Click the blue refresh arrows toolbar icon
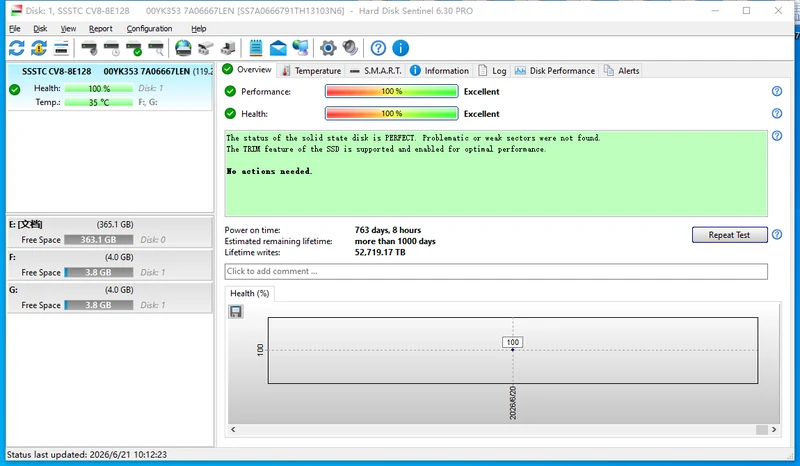This screenshot has width=800, height=466. point(16,48)
